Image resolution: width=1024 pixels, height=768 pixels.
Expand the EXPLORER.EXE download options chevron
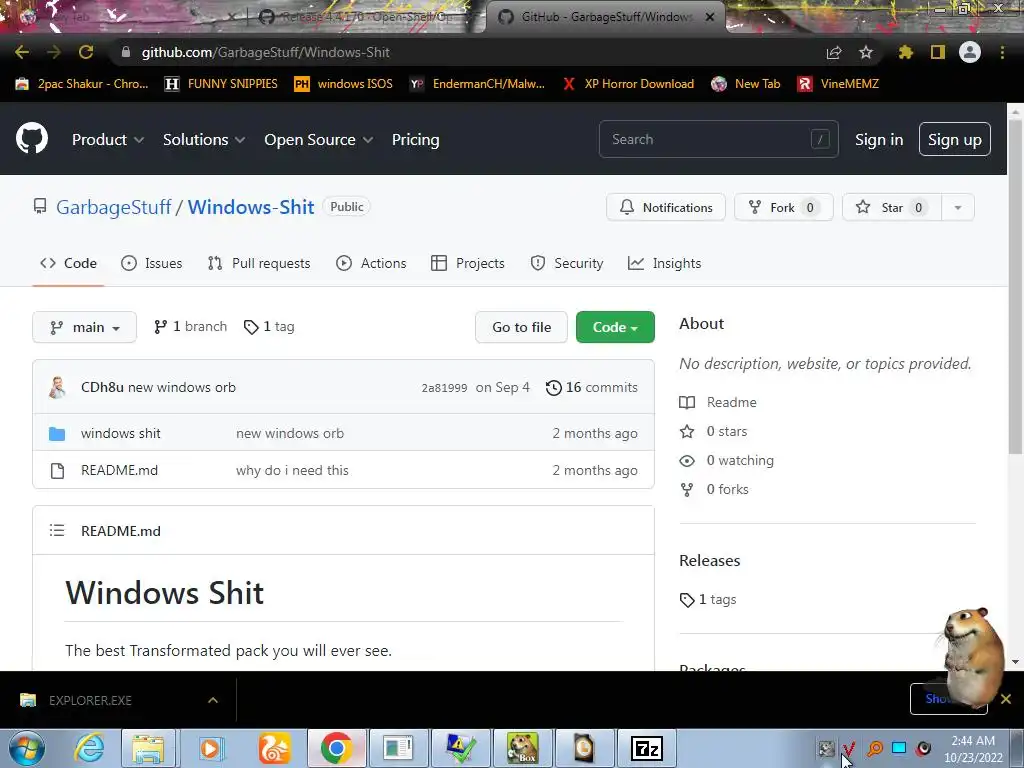pyautogui.click(x=213, y=700)
